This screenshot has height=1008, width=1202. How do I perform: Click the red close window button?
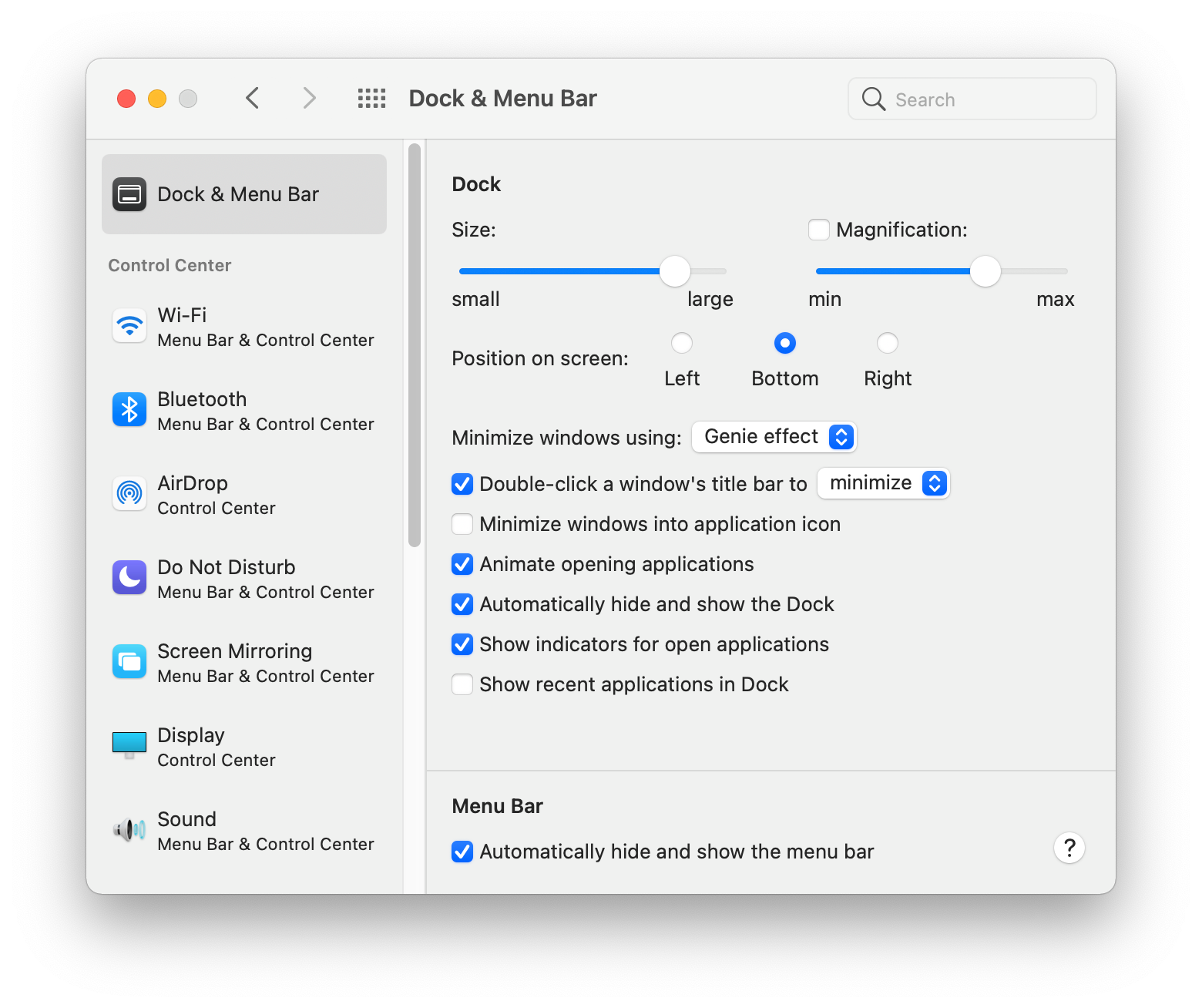[126, 99]
